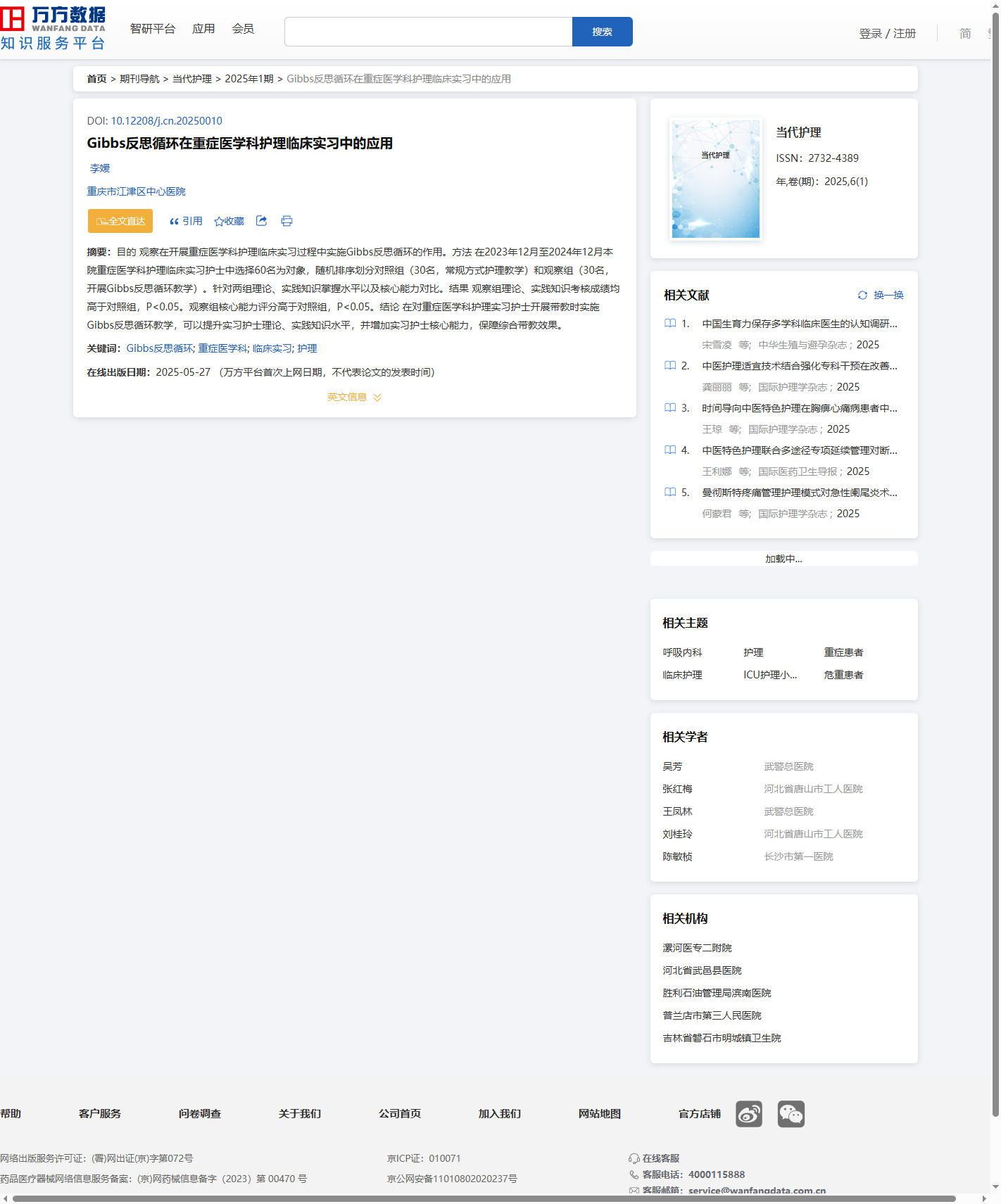Switch language with the 简 option
This screenshot has height=1204, width=1001.
tap(965, 33)
